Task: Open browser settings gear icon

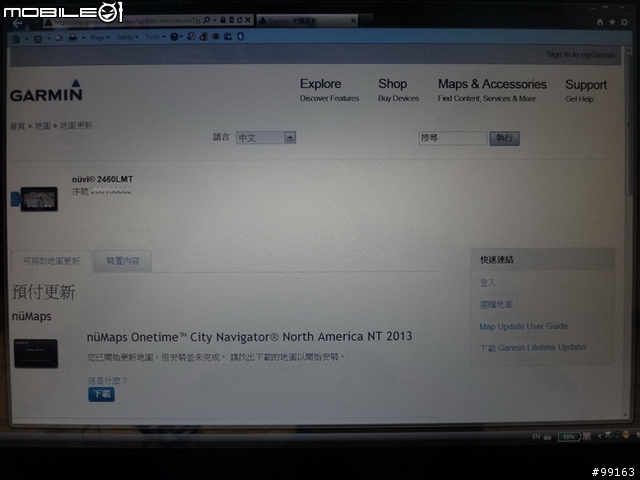Action: point(624,22)
